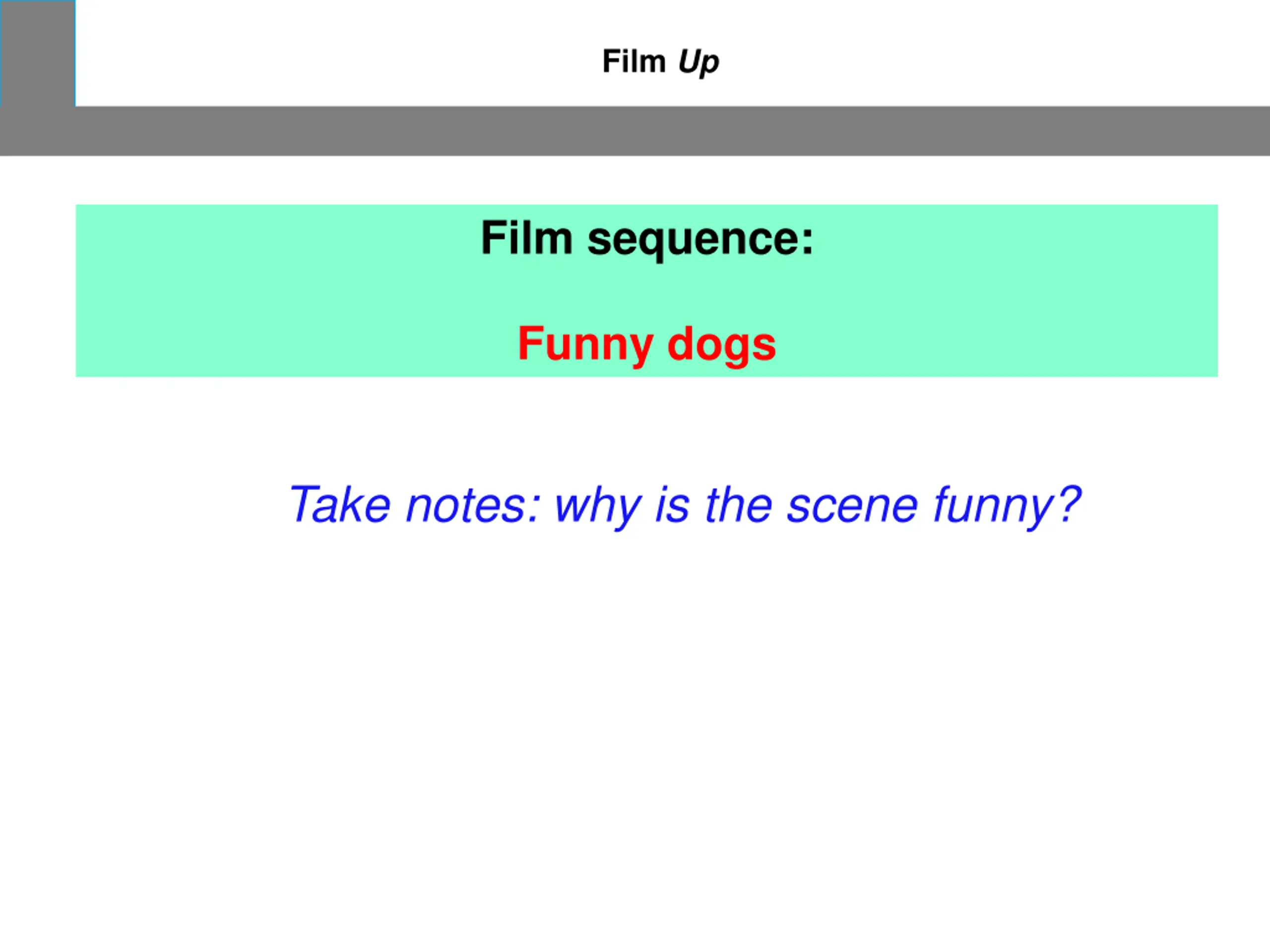Click the blue word 'Take'
1270x952 pixels.
pyautogui.click(x=340, y=504)
